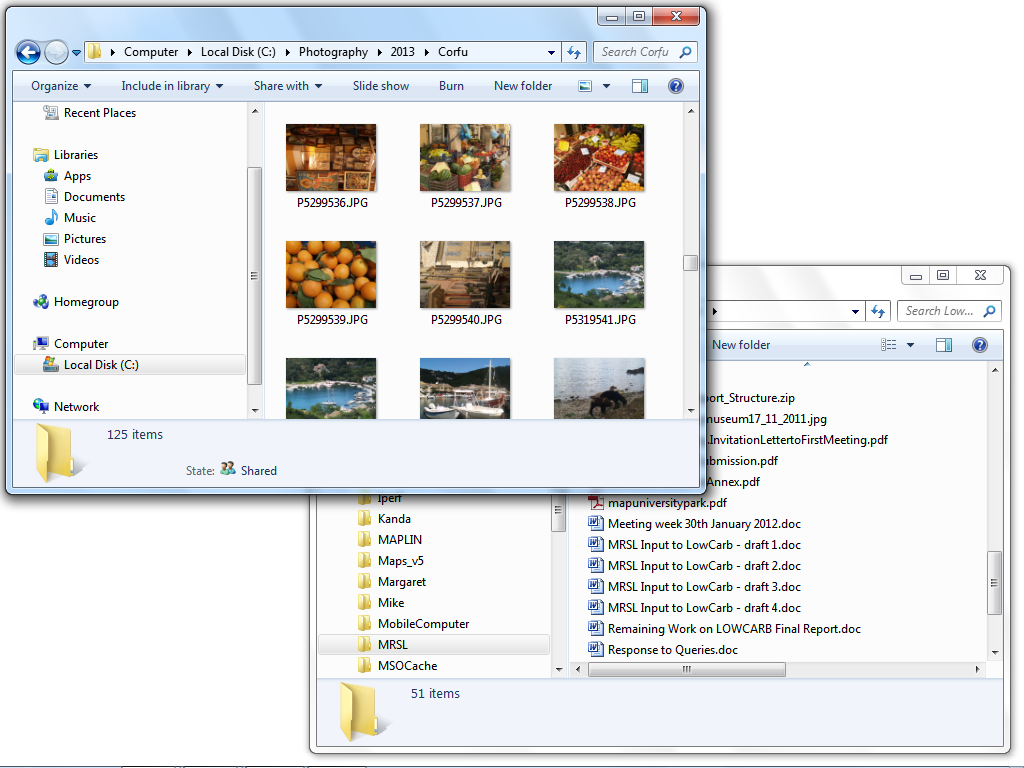Click the Burn button

click(451, 86)
